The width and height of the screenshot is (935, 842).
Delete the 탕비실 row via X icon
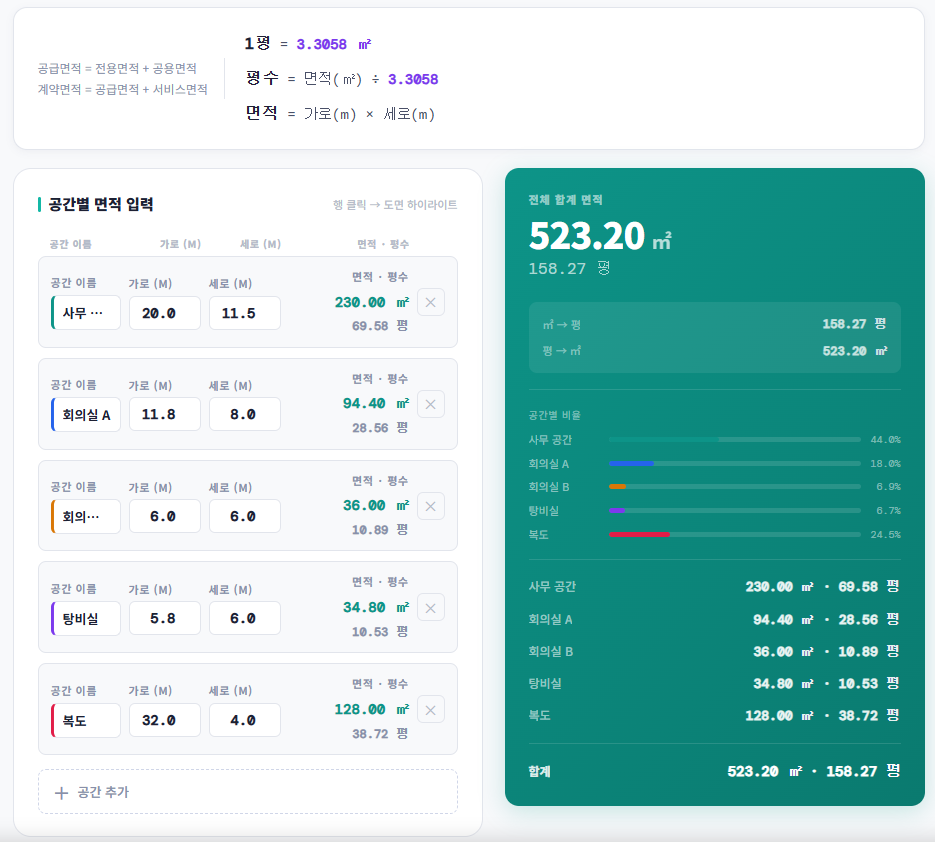coord(431,608)
